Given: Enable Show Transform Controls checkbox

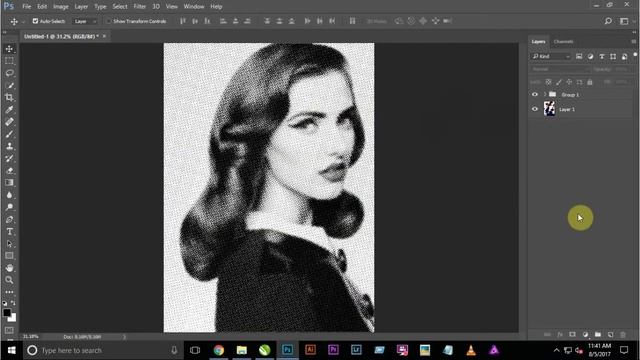Looking at the screenshot, I should tap(109, 21).
